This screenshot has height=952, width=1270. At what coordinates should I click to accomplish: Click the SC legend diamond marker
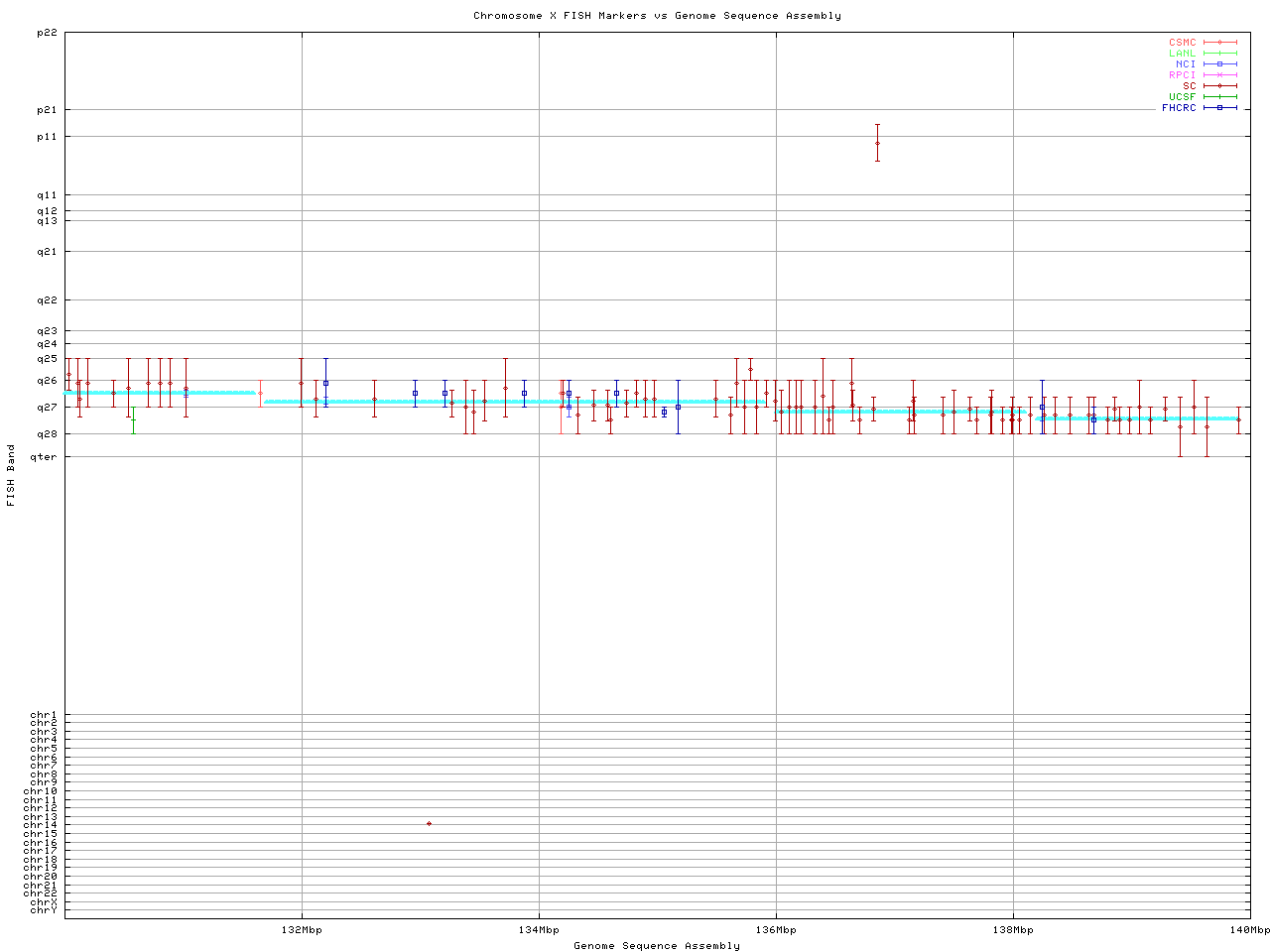pos(1219,86)
